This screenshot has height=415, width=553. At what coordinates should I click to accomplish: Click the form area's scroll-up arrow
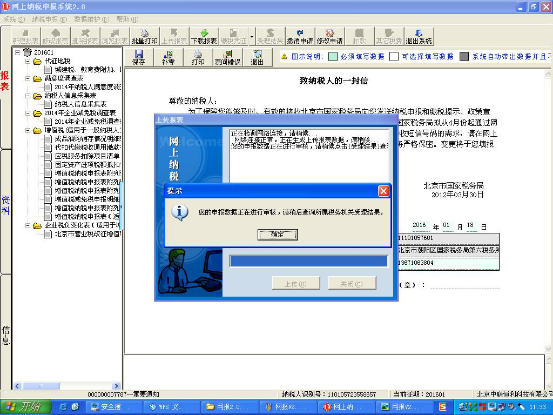click(x=548, y=74)
